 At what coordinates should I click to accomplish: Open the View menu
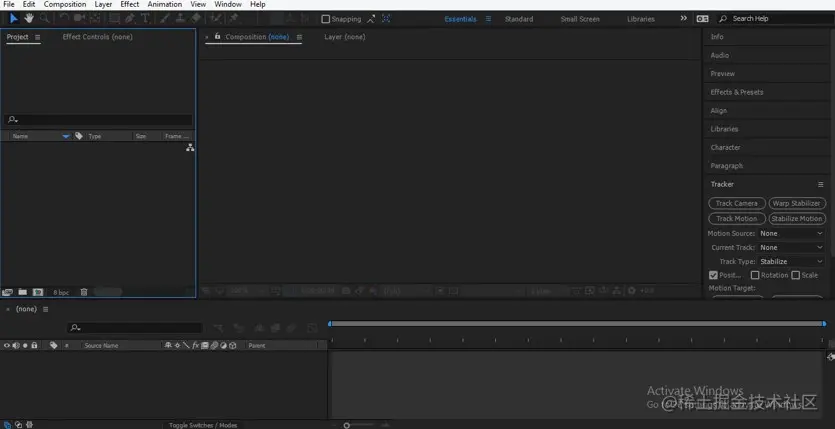click(198, 4)
